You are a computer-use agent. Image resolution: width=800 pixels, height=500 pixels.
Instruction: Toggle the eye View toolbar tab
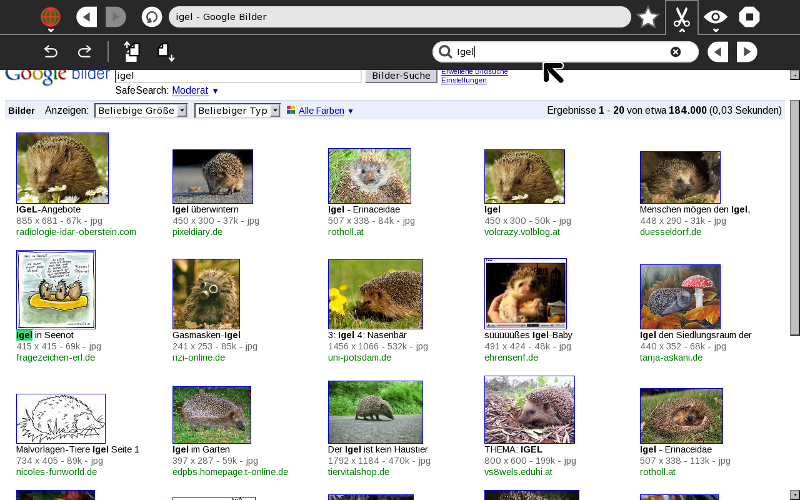(x=714, y=17)
